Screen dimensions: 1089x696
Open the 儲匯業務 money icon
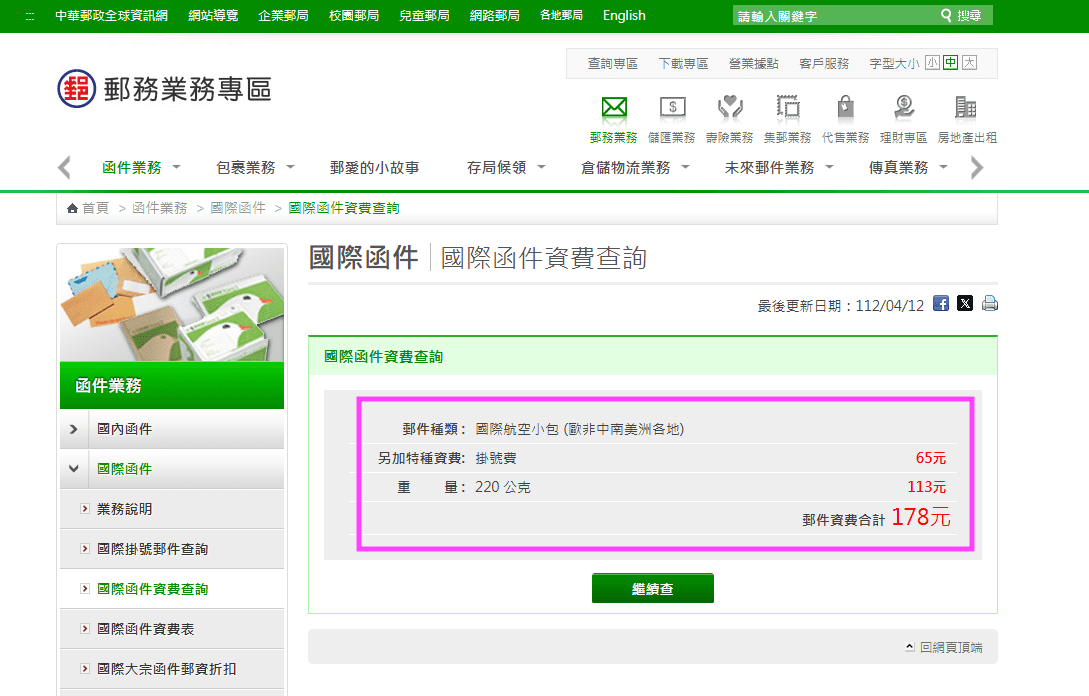672,108
